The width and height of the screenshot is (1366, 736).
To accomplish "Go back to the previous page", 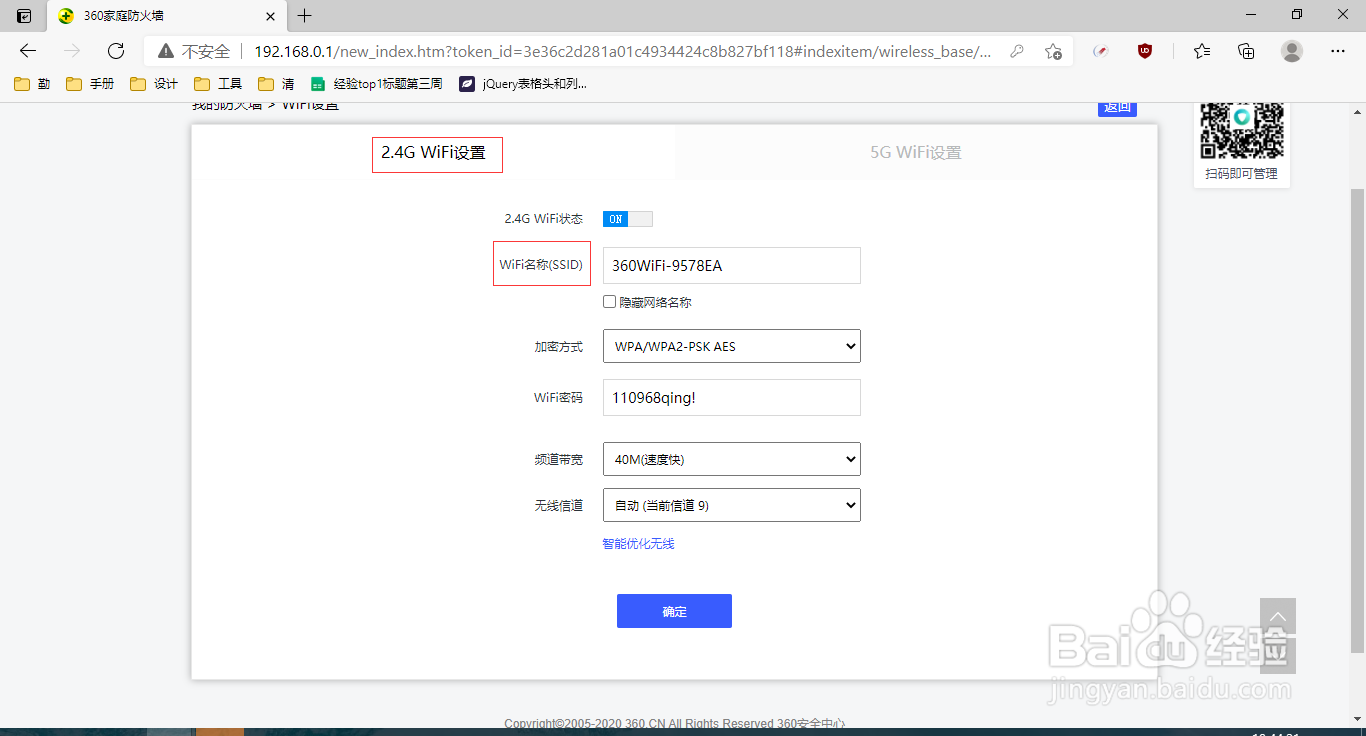I will click(28, 51).
